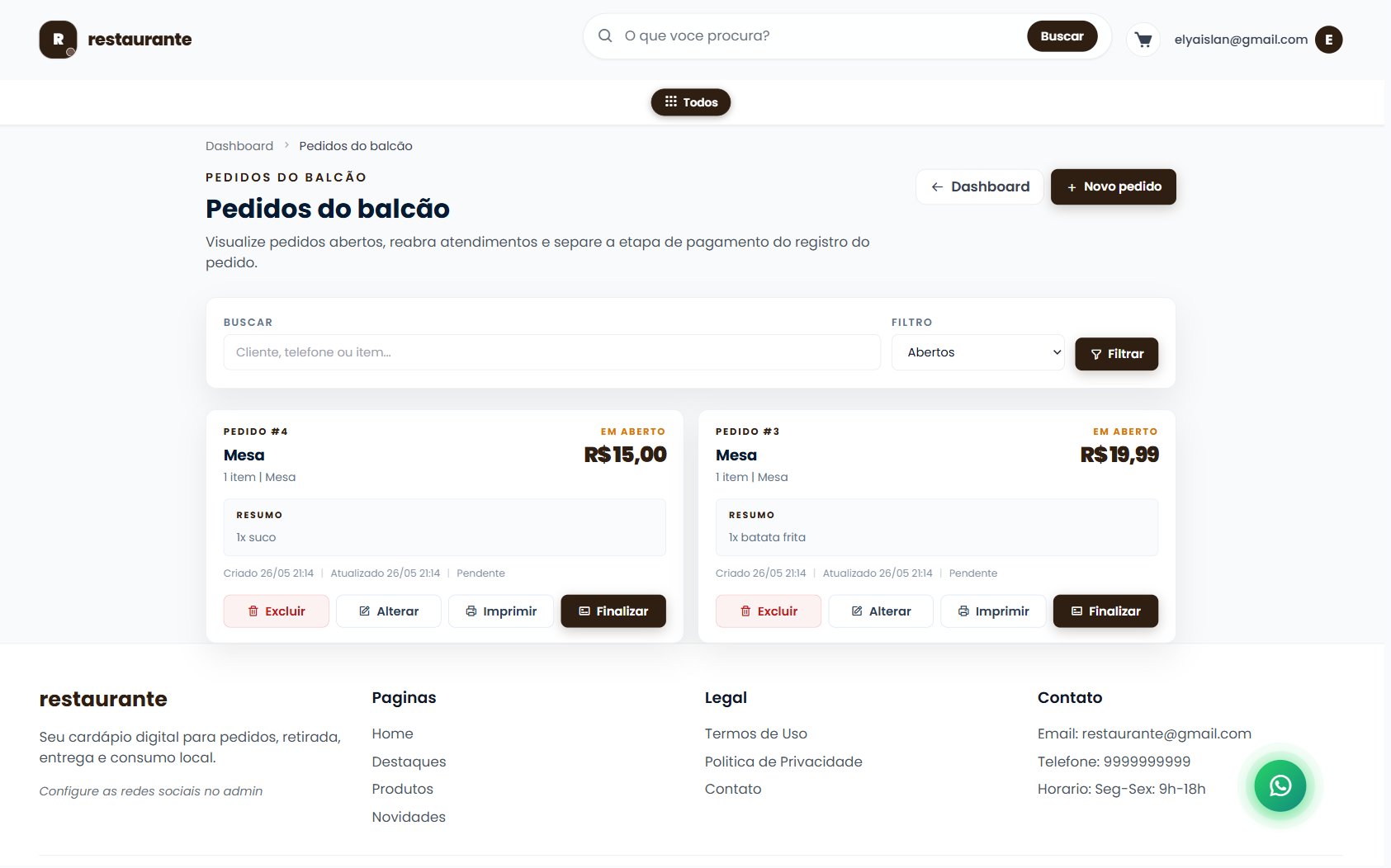Print Pedido #4 with Imprimir

(501, 611)
